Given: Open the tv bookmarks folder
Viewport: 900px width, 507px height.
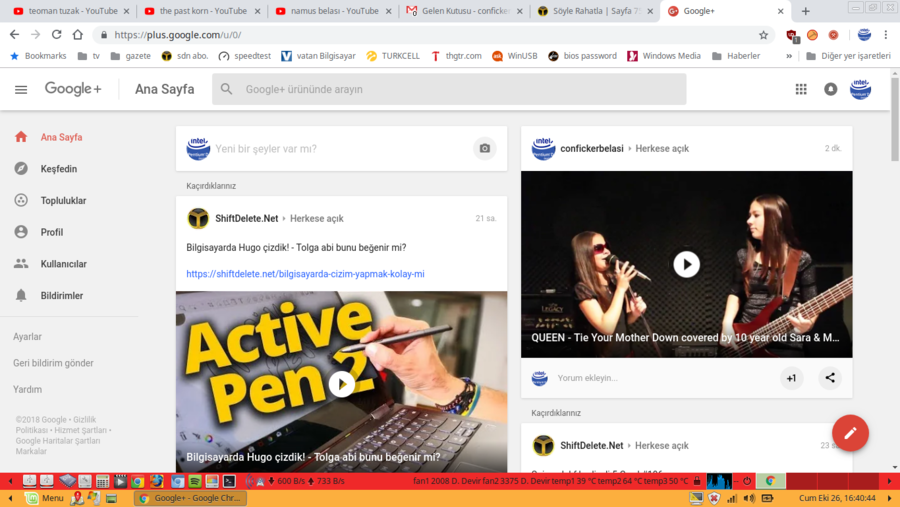Looking at the screenshot, I should (89, 56).
